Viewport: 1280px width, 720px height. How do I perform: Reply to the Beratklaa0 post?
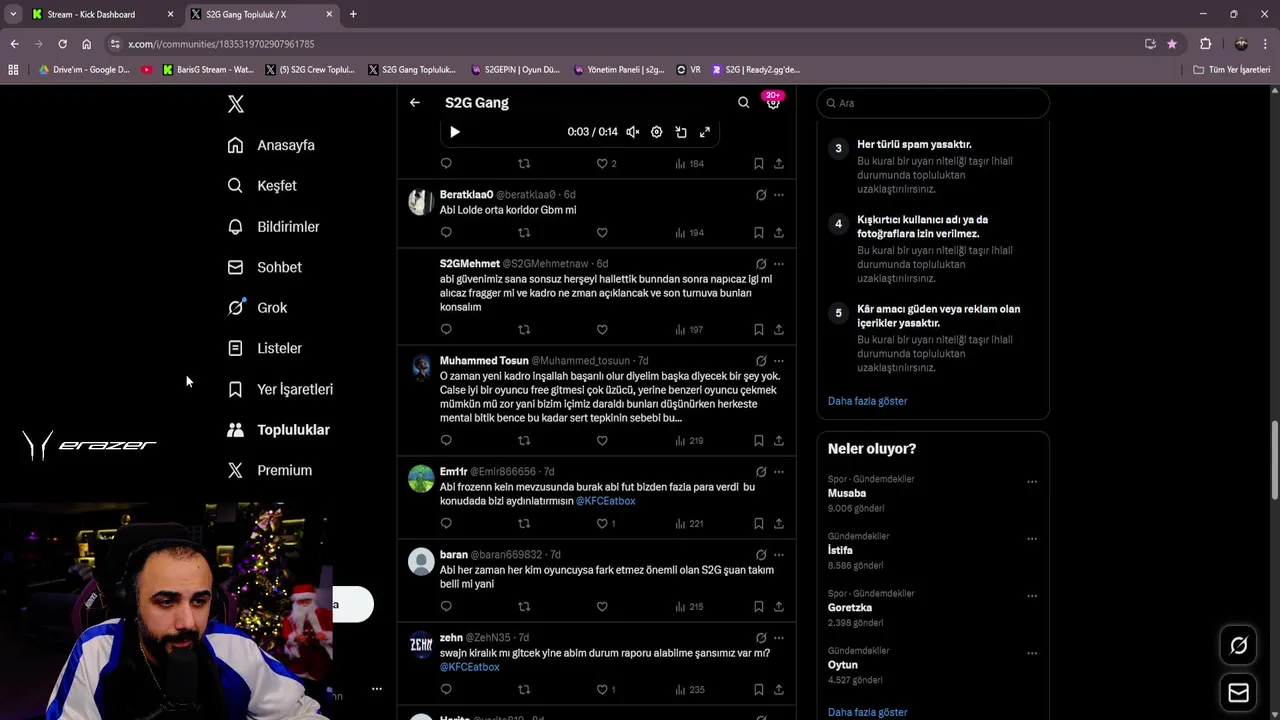click(x=446, y=233)
